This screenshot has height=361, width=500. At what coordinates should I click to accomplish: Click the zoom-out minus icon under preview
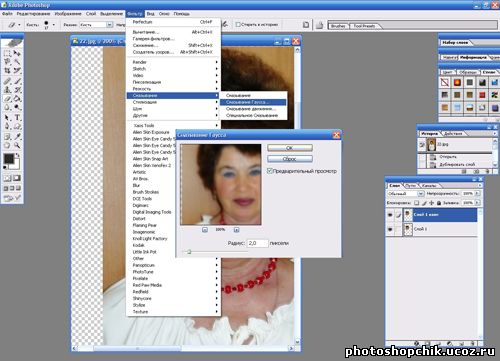[205, 230]
